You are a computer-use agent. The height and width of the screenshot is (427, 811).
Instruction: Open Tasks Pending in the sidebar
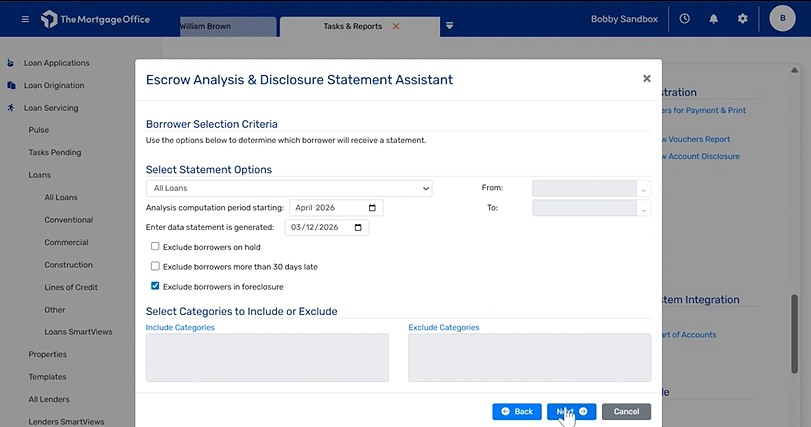[x=55, y=152]
